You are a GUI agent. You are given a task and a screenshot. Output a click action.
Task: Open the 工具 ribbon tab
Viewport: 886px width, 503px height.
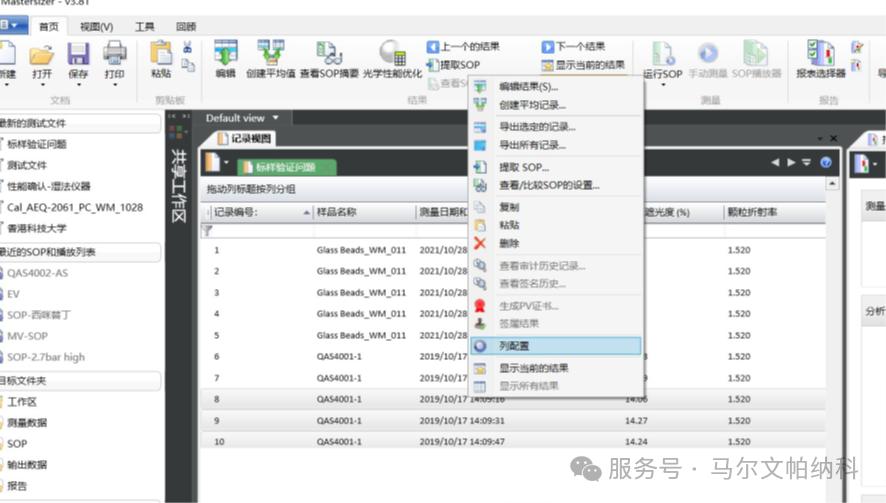tap(145, 27)
